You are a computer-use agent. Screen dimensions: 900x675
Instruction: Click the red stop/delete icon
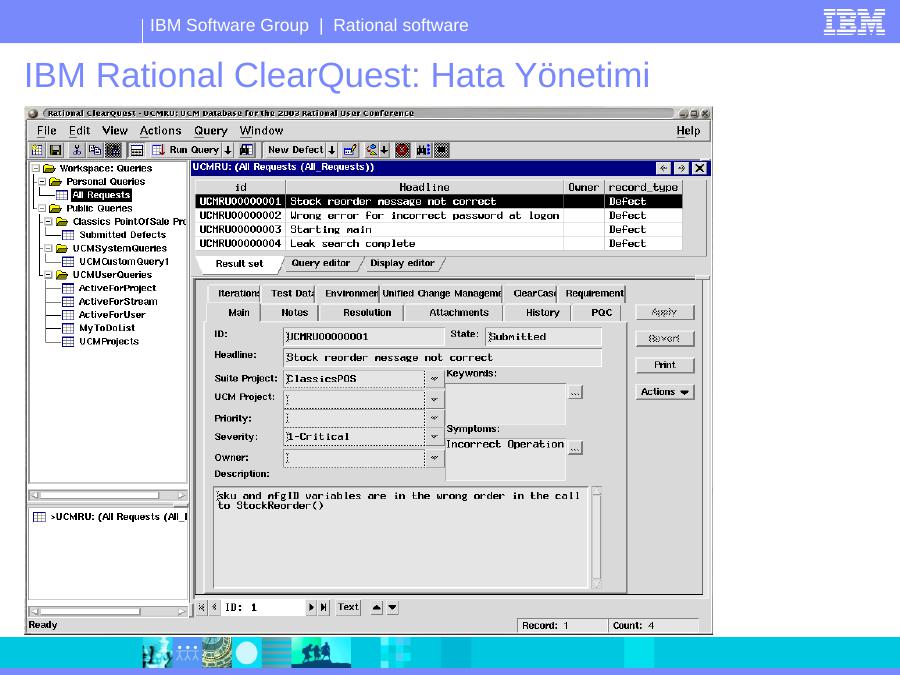(403, 150)
